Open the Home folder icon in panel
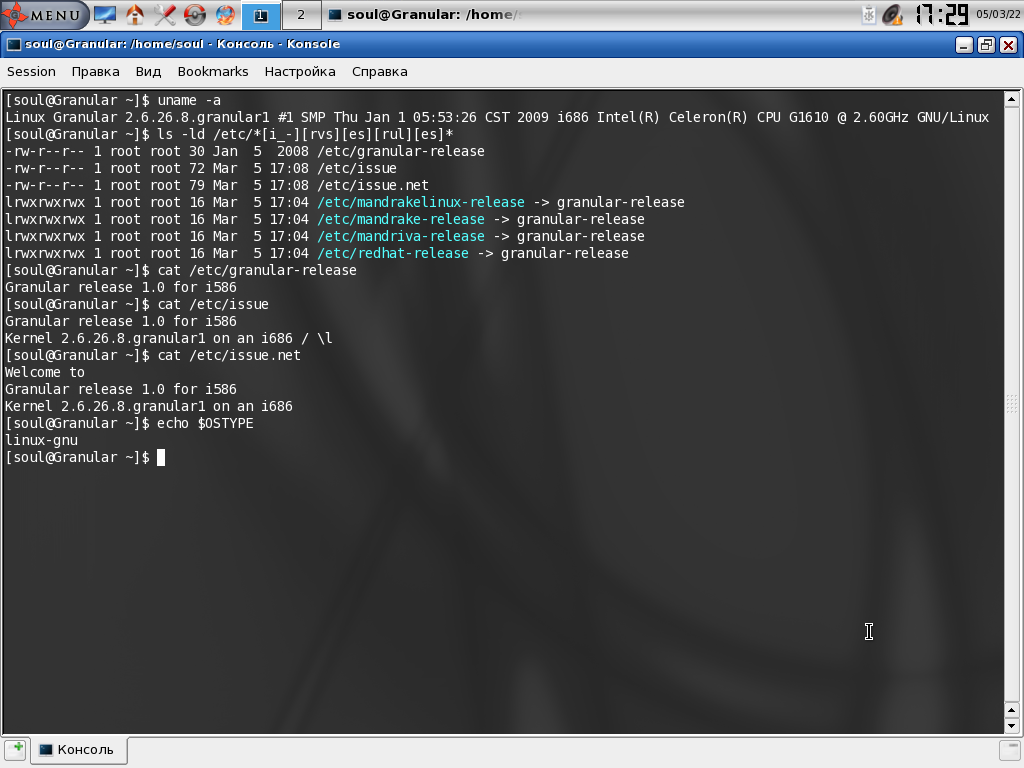The width and height of the screenshot is (1024, 768). pos(135,14)
